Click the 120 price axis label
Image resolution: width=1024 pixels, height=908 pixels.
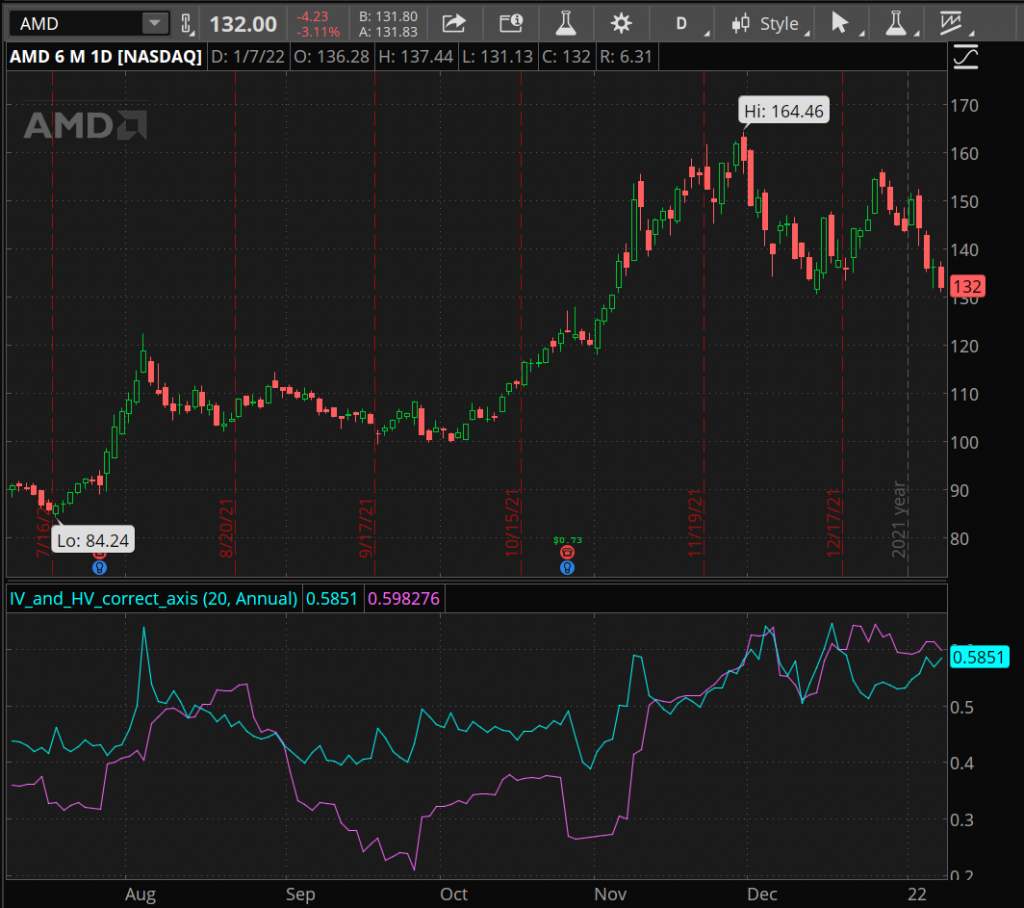pos(965,346)
